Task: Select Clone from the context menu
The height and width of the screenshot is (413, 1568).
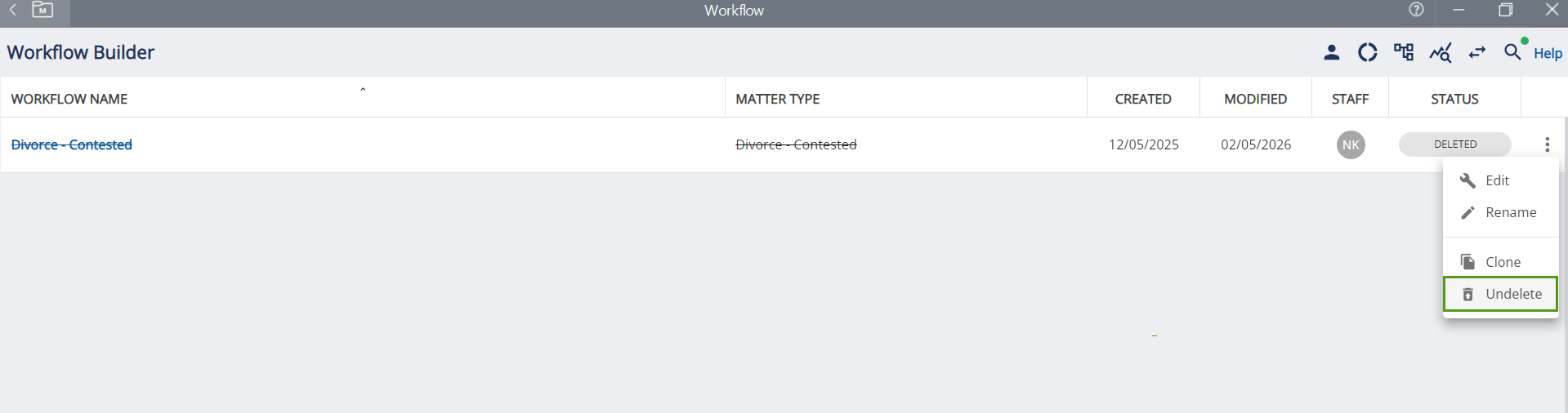Action: (x=1503, y=262)
